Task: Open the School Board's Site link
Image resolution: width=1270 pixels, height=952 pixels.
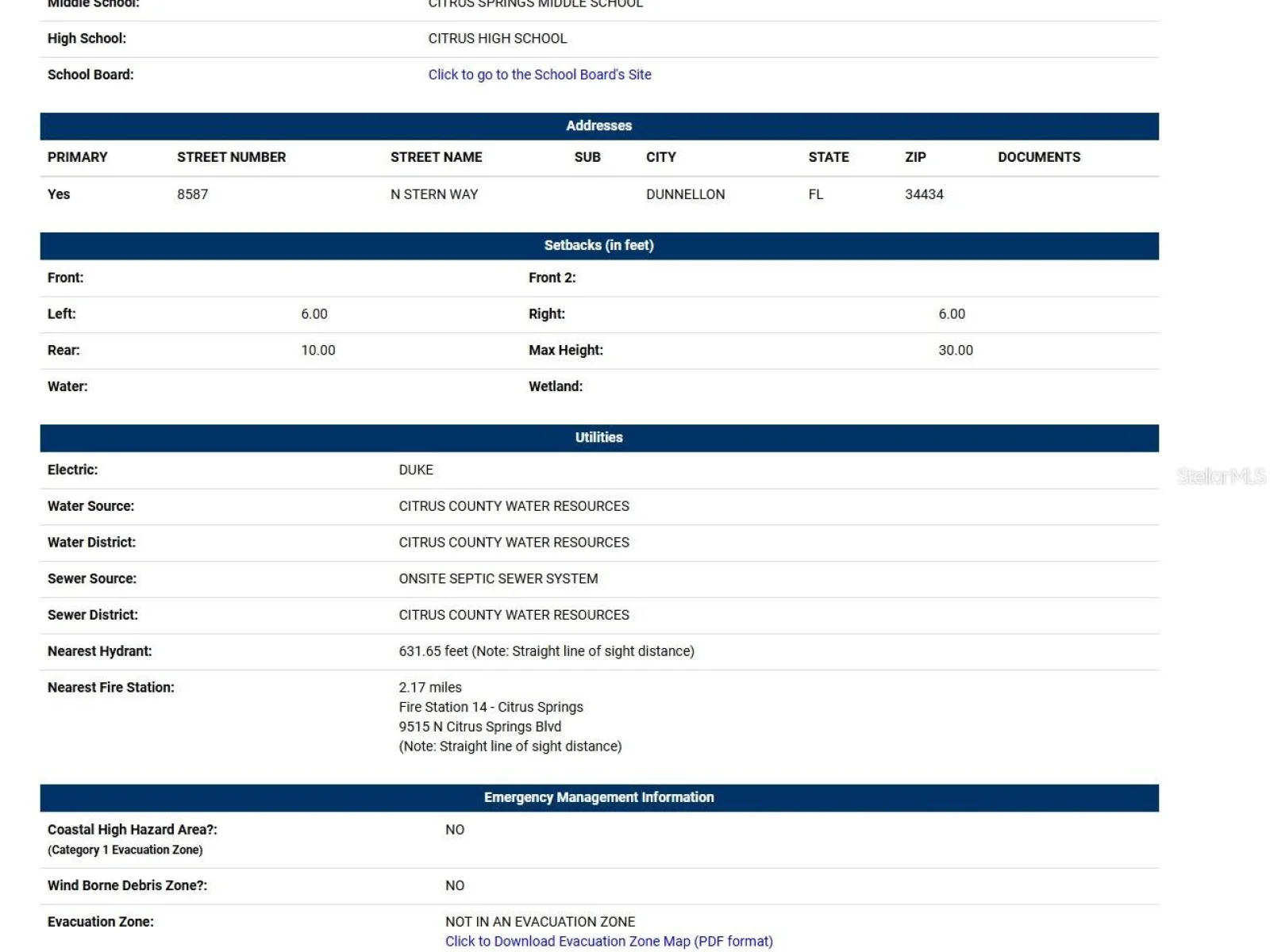Action: 540,75
